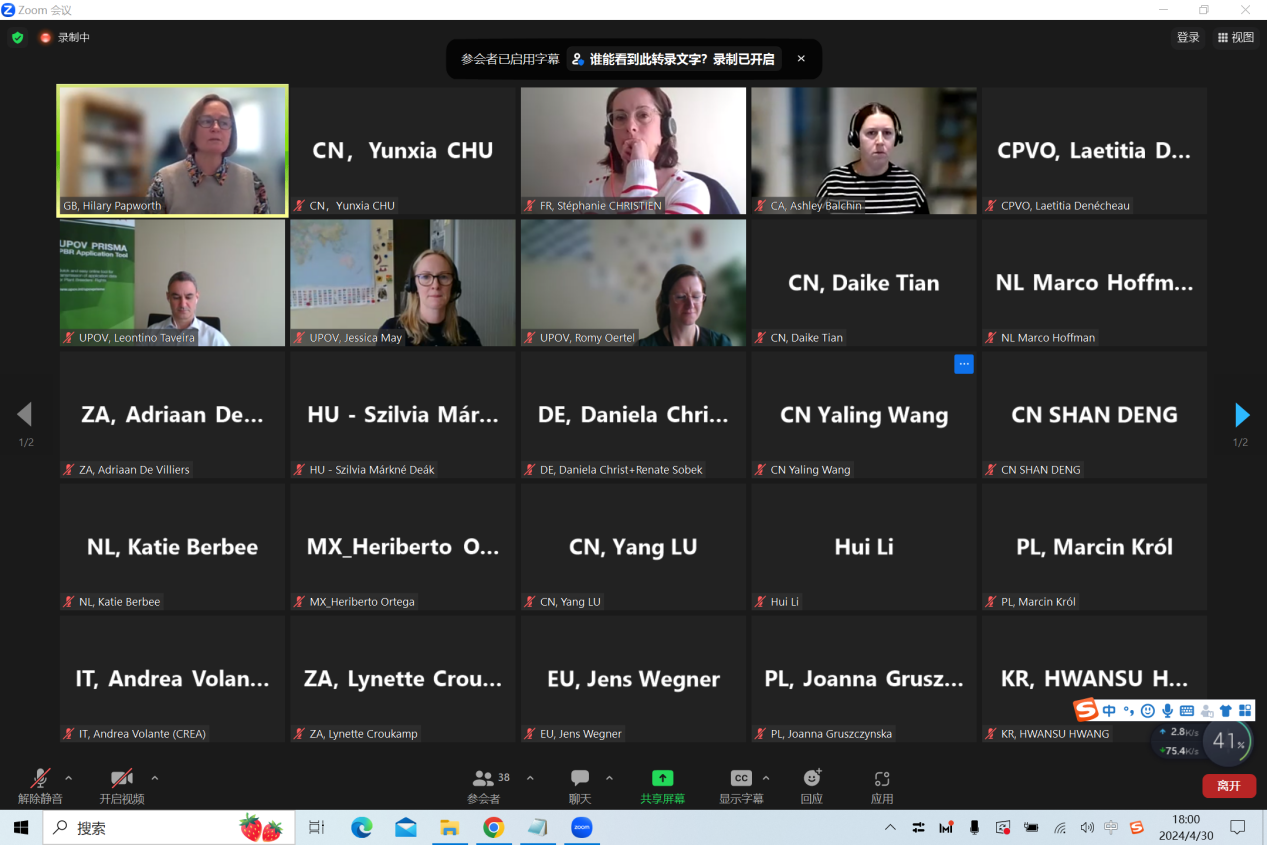This screenshot has height=845, width=1267.
Task: Expand video options arrow beside camera
Action: (154, 778)
